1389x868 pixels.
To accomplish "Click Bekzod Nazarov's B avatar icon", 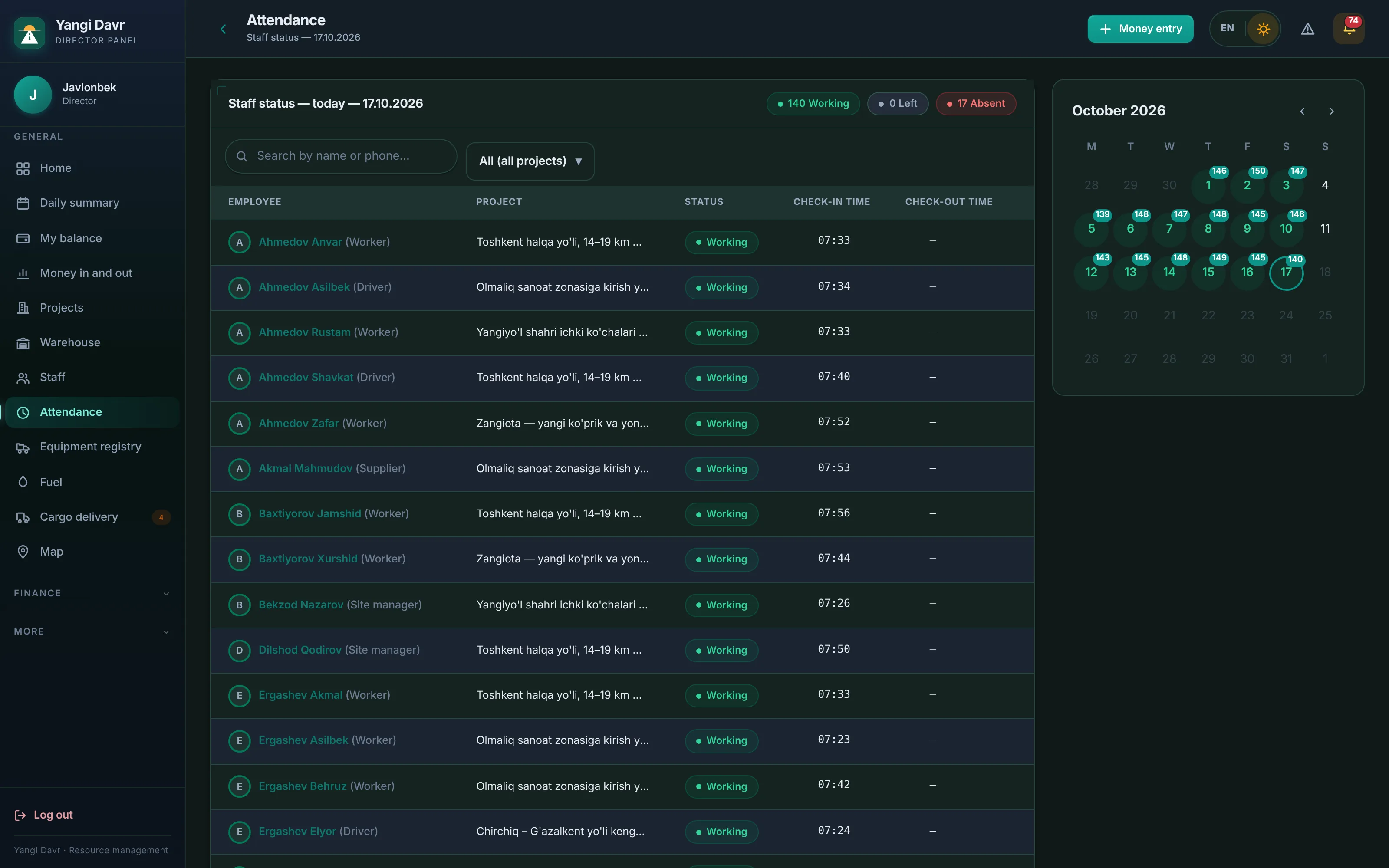I will click(239, 605).
